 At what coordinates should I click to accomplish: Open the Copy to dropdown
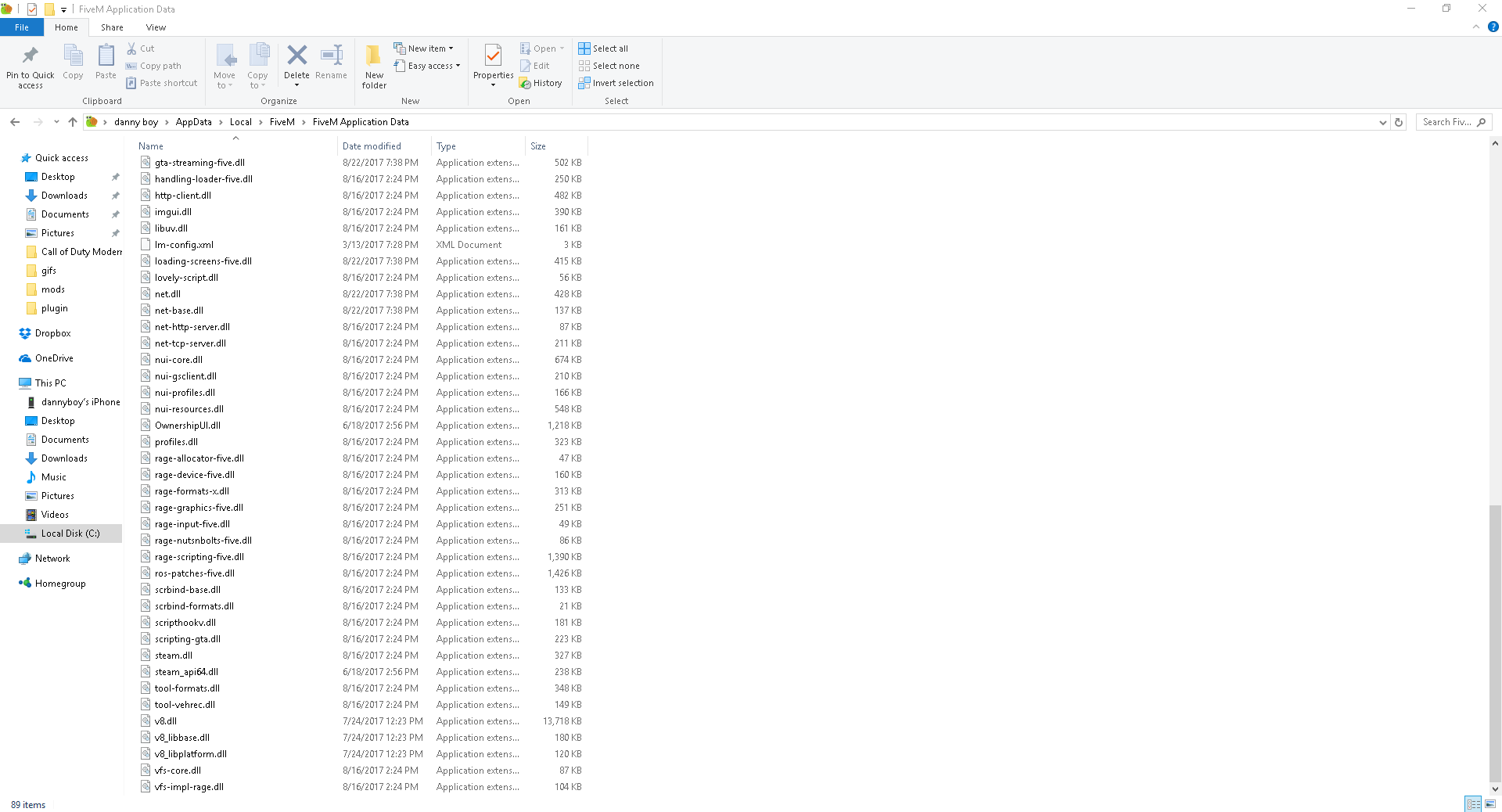pyautogui.click(x=257, y=66)
